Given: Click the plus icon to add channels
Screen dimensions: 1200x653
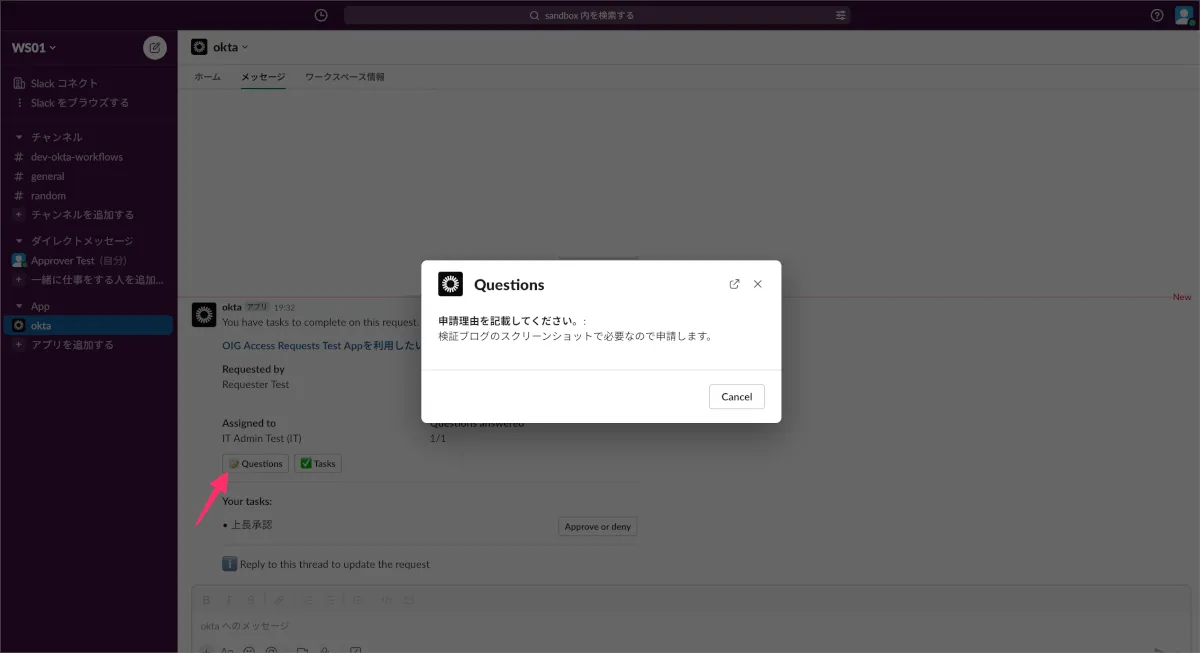Looking at the screenshot, I should pyautogui.click(x=19, y=215).
